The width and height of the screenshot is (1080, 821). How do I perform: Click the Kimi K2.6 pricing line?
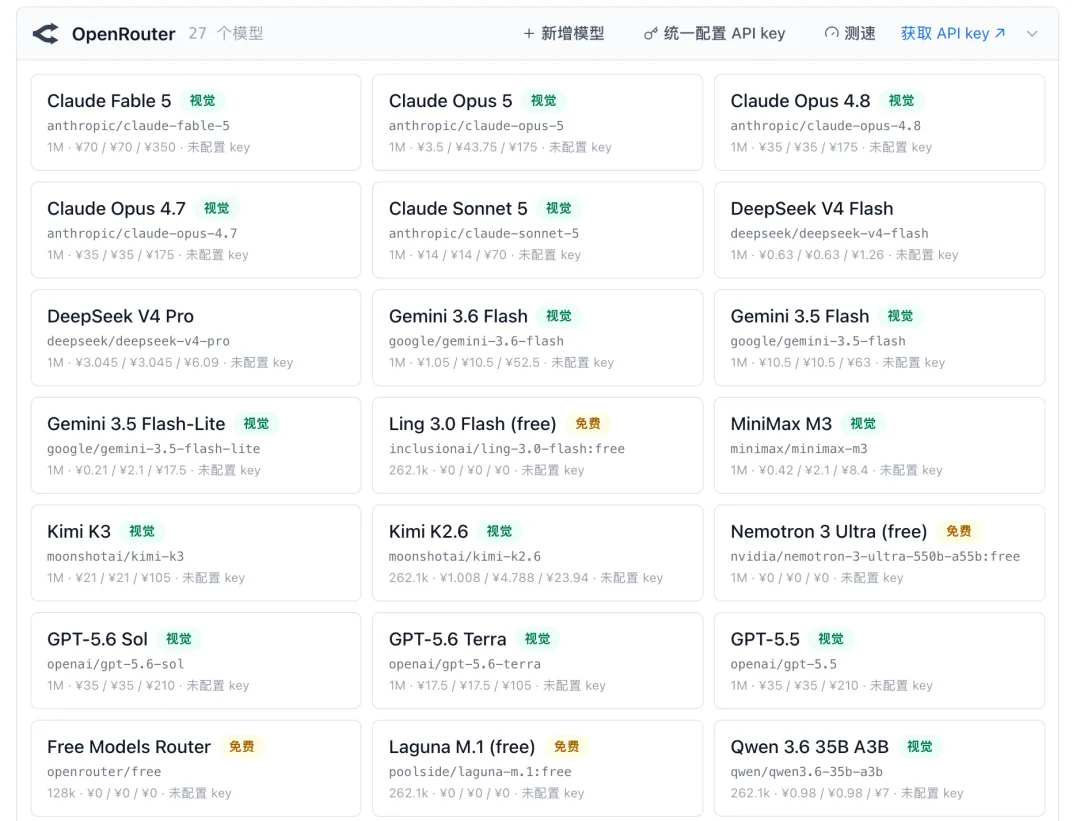(526, 578)
